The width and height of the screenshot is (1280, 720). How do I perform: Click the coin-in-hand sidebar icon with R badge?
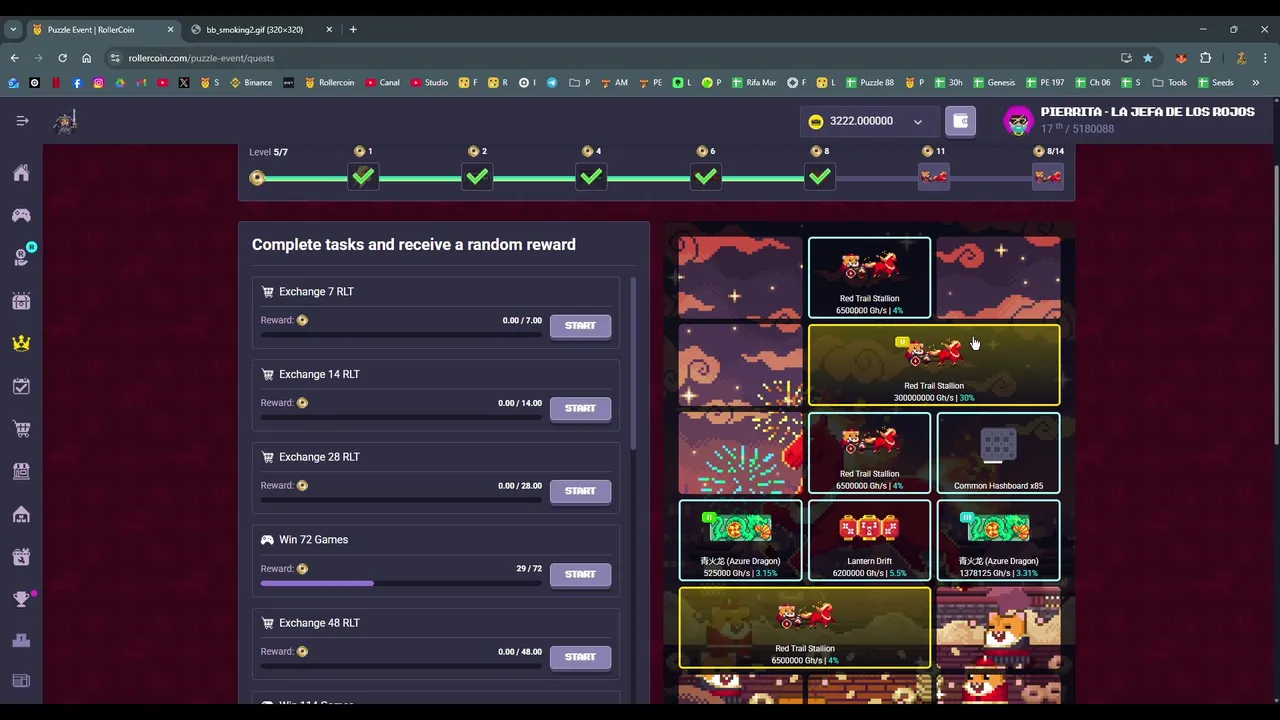point(21,258)
